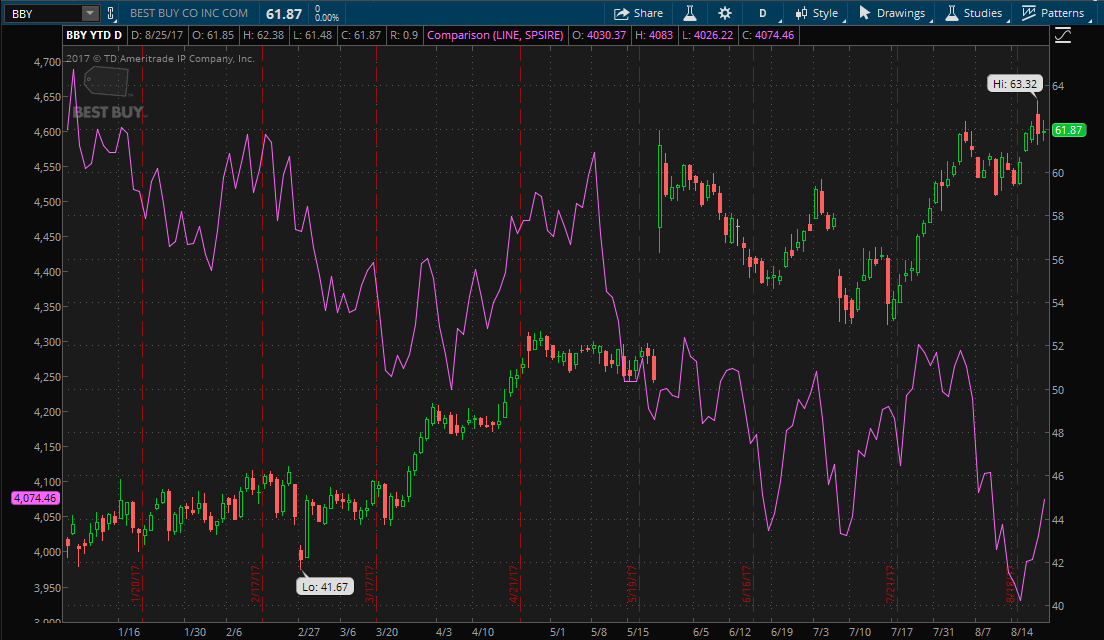Screen dimensions: 1104x640
Task: Click the 2/27 date axis label
Action: 309,632
